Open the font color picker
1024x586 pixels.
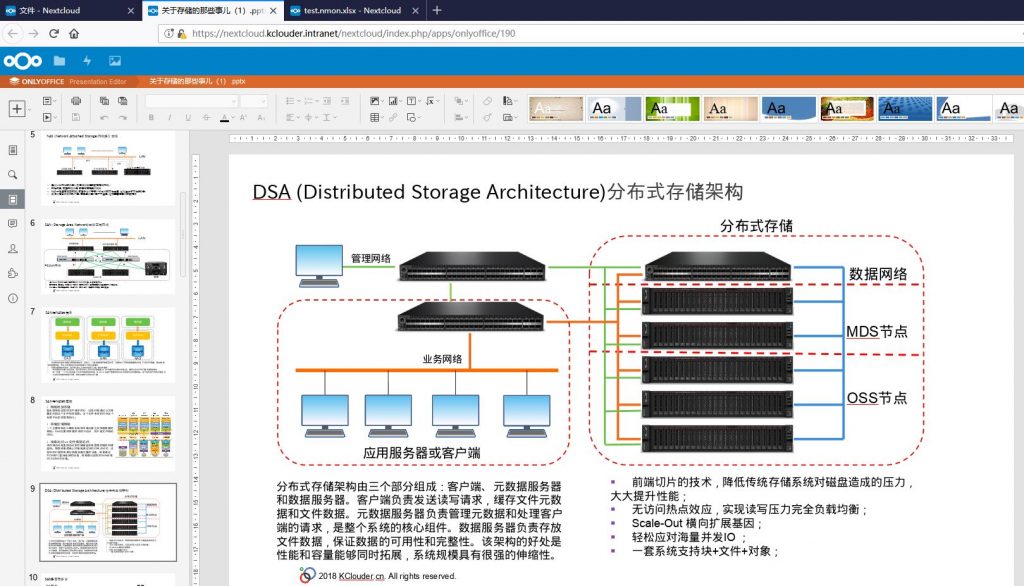(225, 118)
